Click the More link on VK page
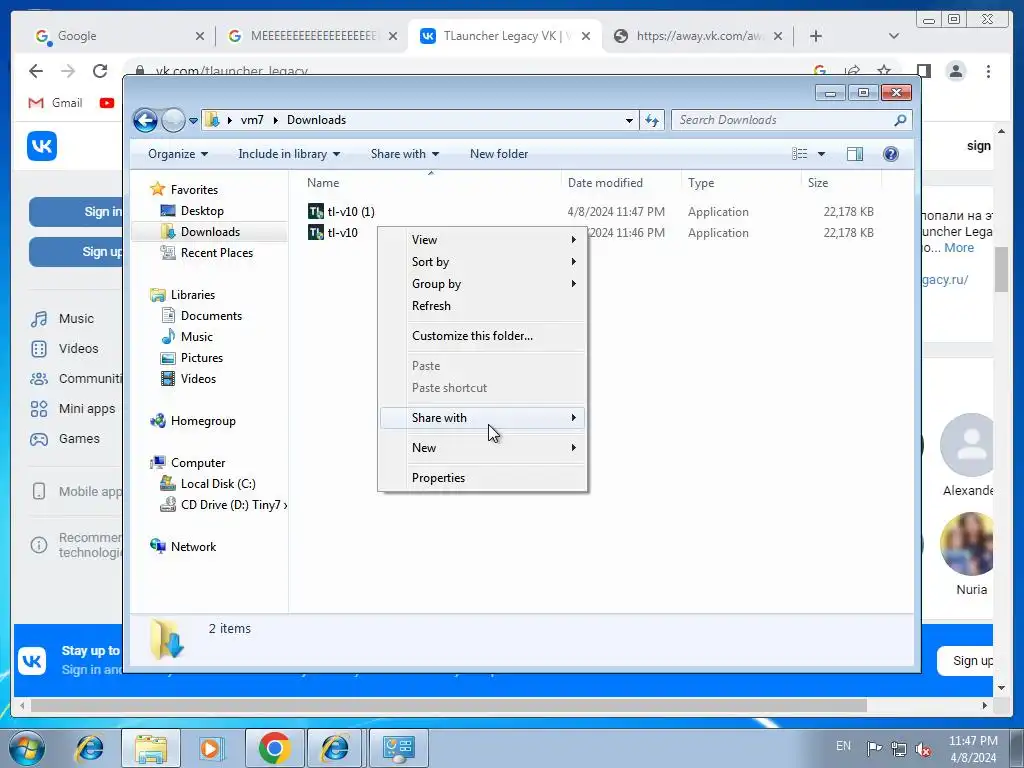 coord(959,248)
